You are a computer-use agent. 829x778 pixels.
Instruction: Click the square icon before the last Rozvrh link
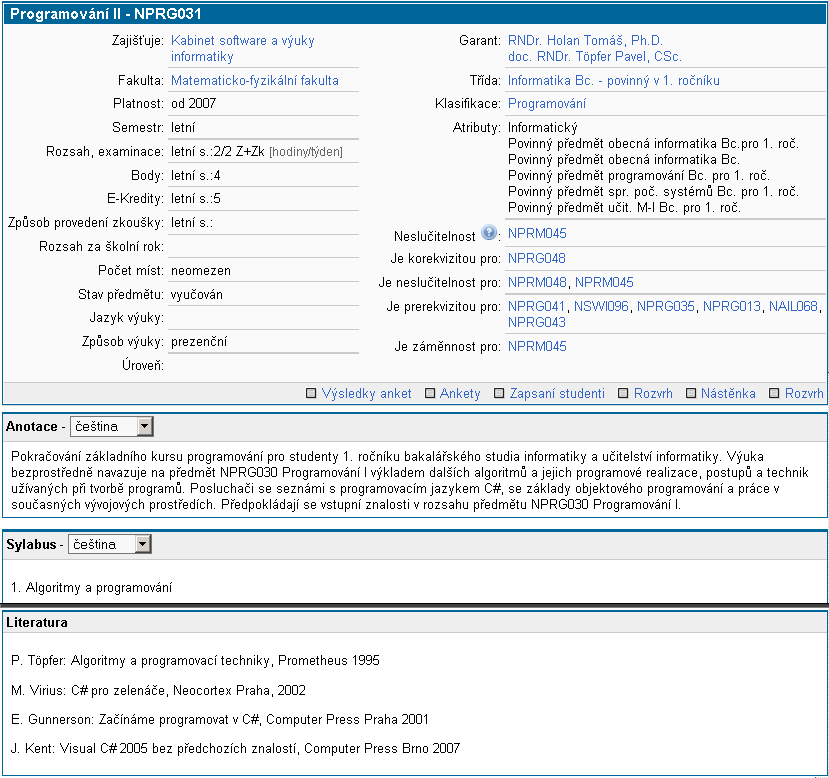pos(774,394)
